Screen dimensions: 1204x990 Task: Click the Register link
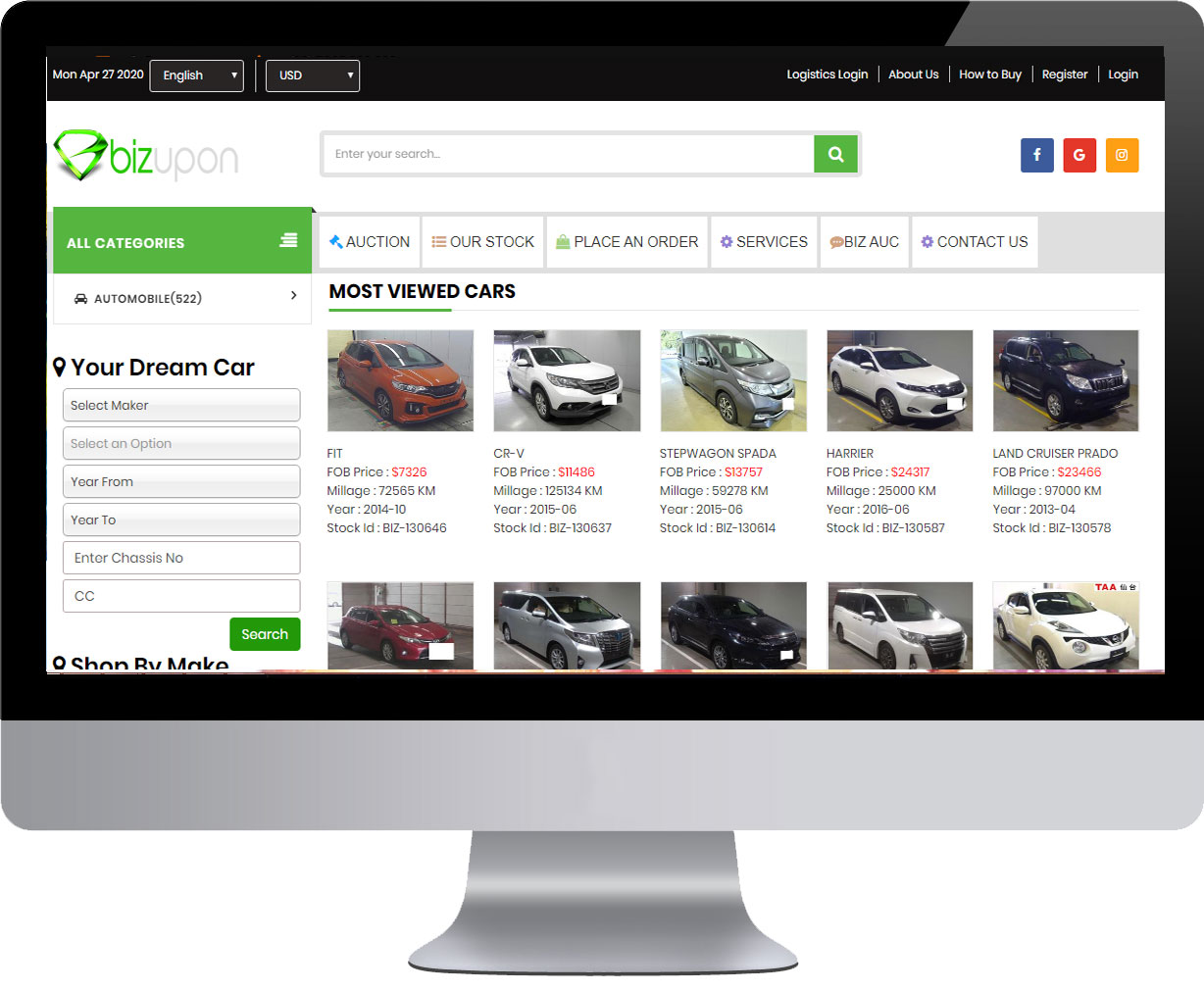[x=1065, y=74]
